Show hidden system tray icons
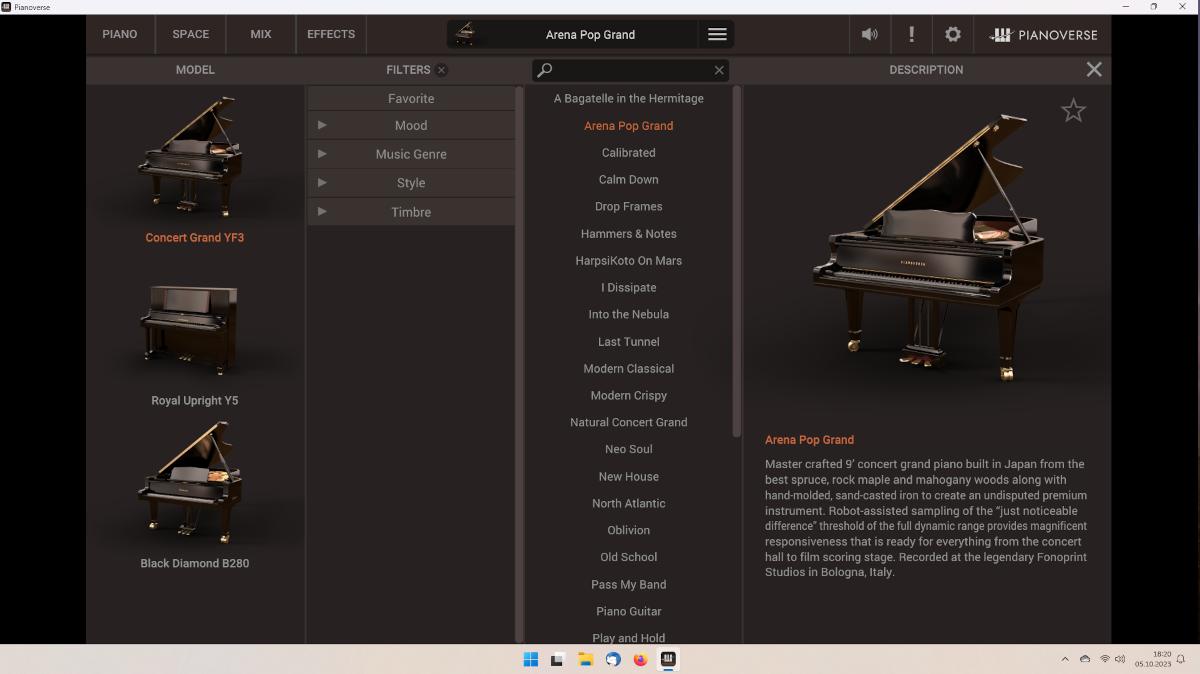This screenshot has width=1200, height=674. (x=1065, y=659)
